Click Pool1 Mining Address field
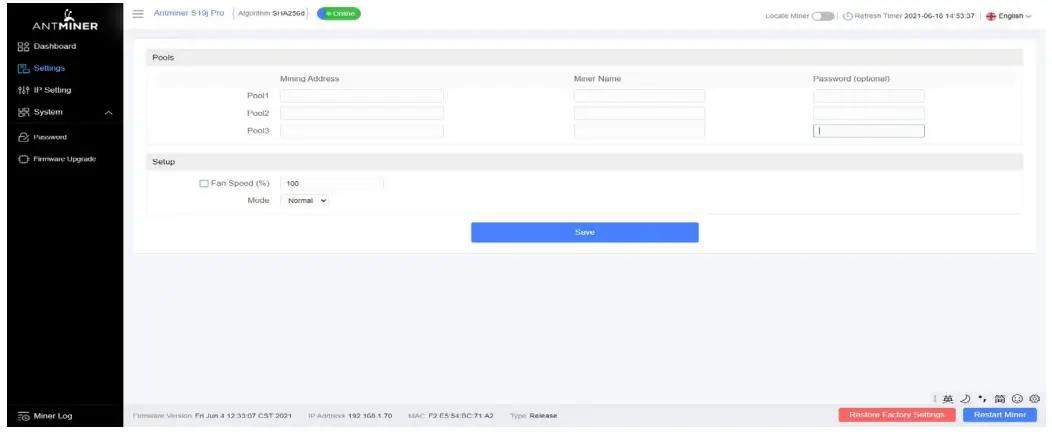 tap(362, 96)
